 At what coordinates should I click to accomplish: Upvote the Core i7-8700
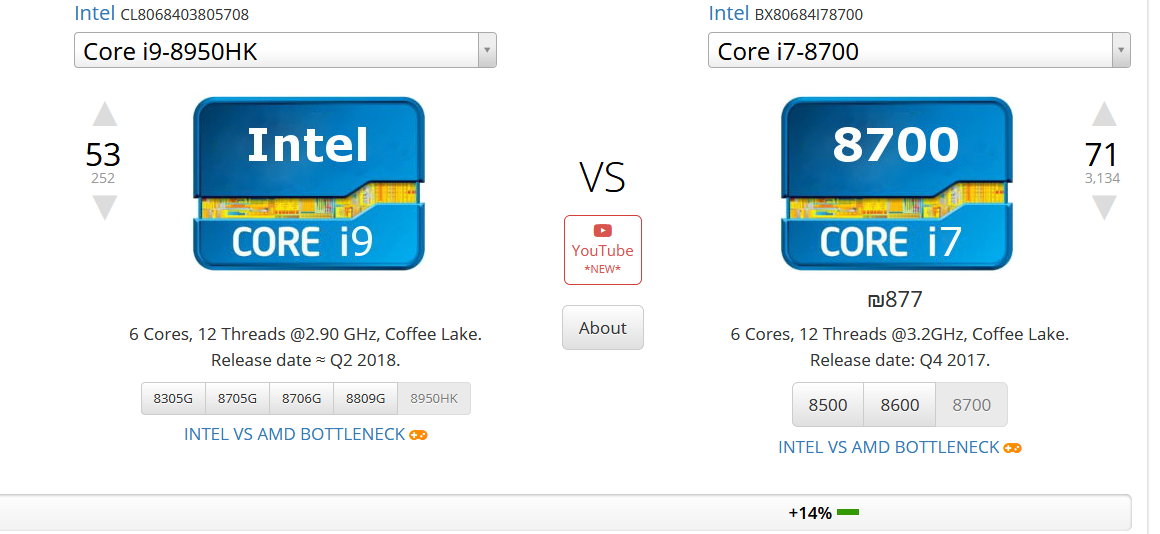click(1104, 115)
